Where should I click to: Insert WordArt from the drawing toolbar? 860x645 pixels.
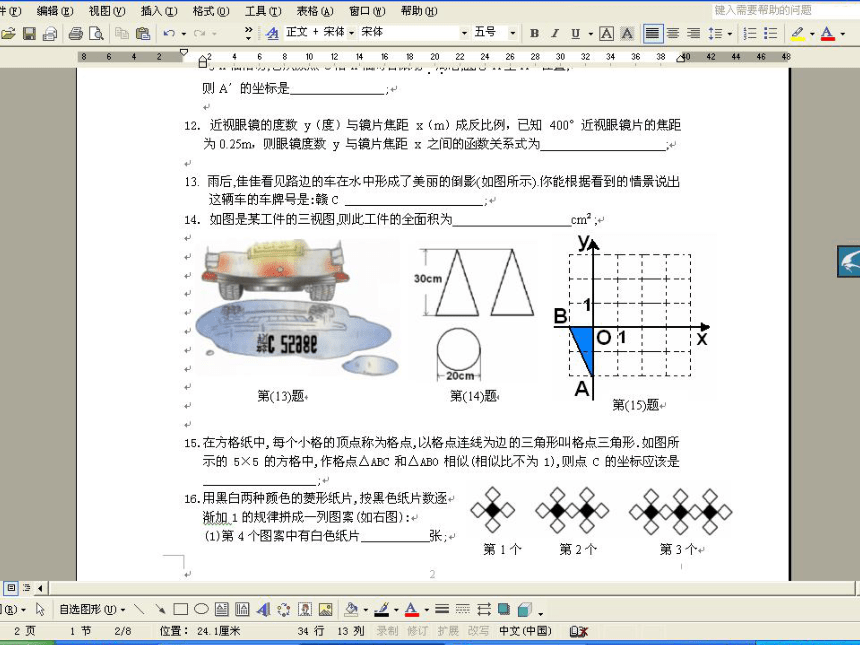pos(263,609)
